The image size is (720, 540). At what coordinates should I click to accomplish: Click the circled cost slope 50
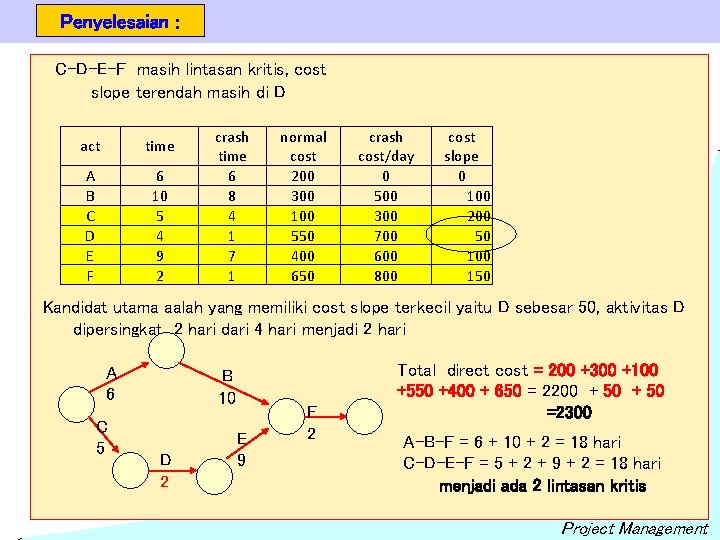[x=482, y=236]
